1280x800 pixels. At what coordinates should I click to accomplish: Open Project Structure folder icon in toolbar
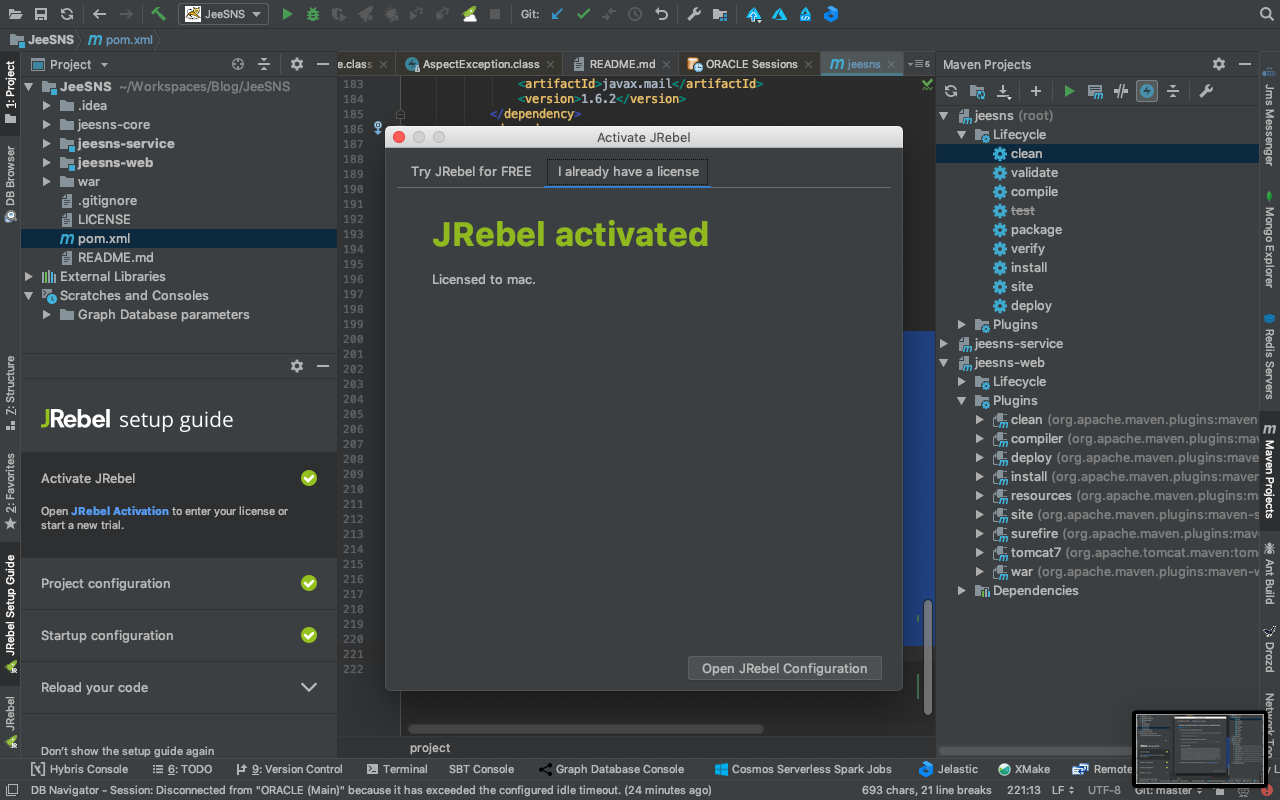click(x=719, y=14)
